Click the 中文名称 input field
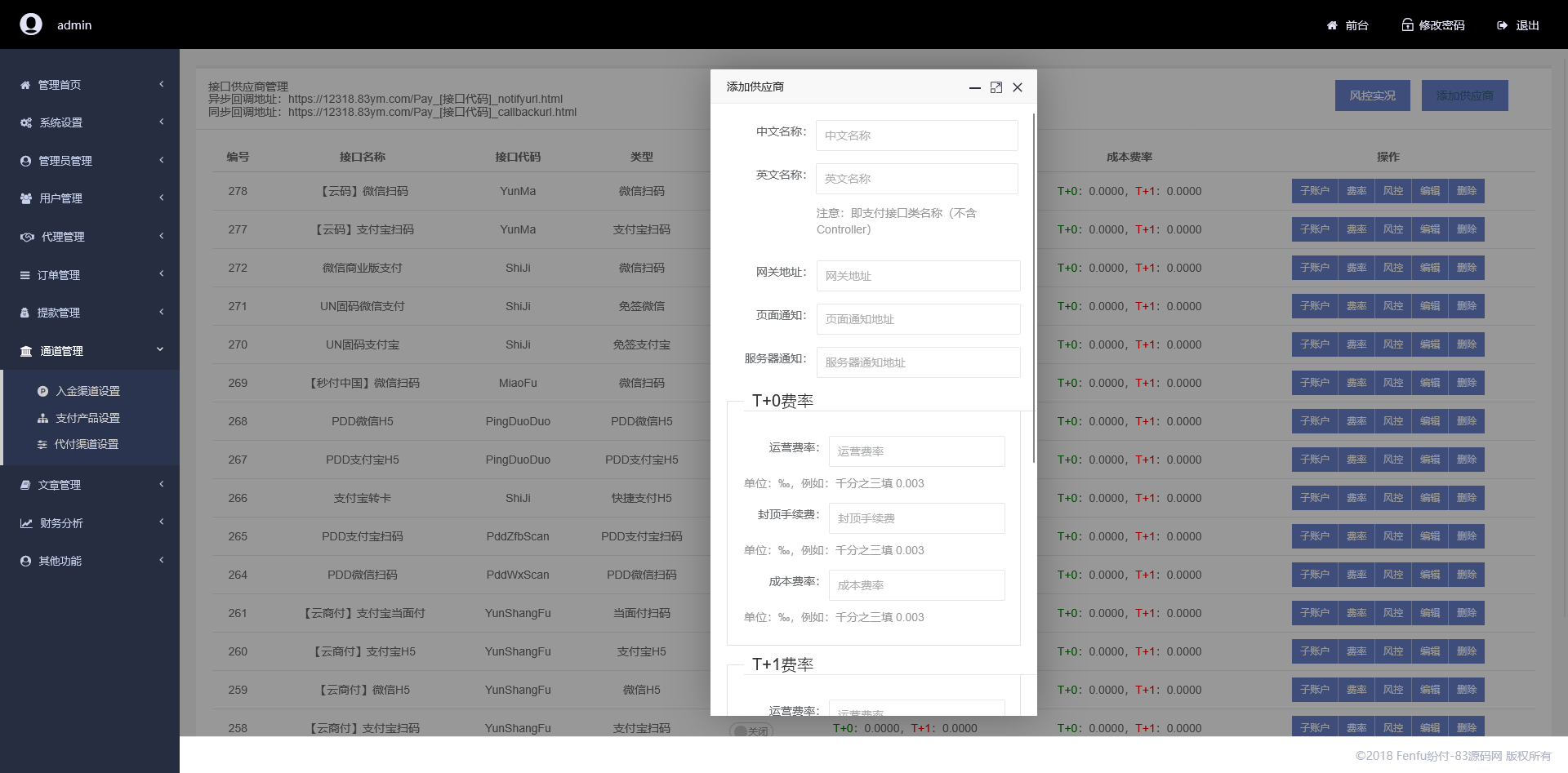 pyautogui.click(x=916, y=135)
